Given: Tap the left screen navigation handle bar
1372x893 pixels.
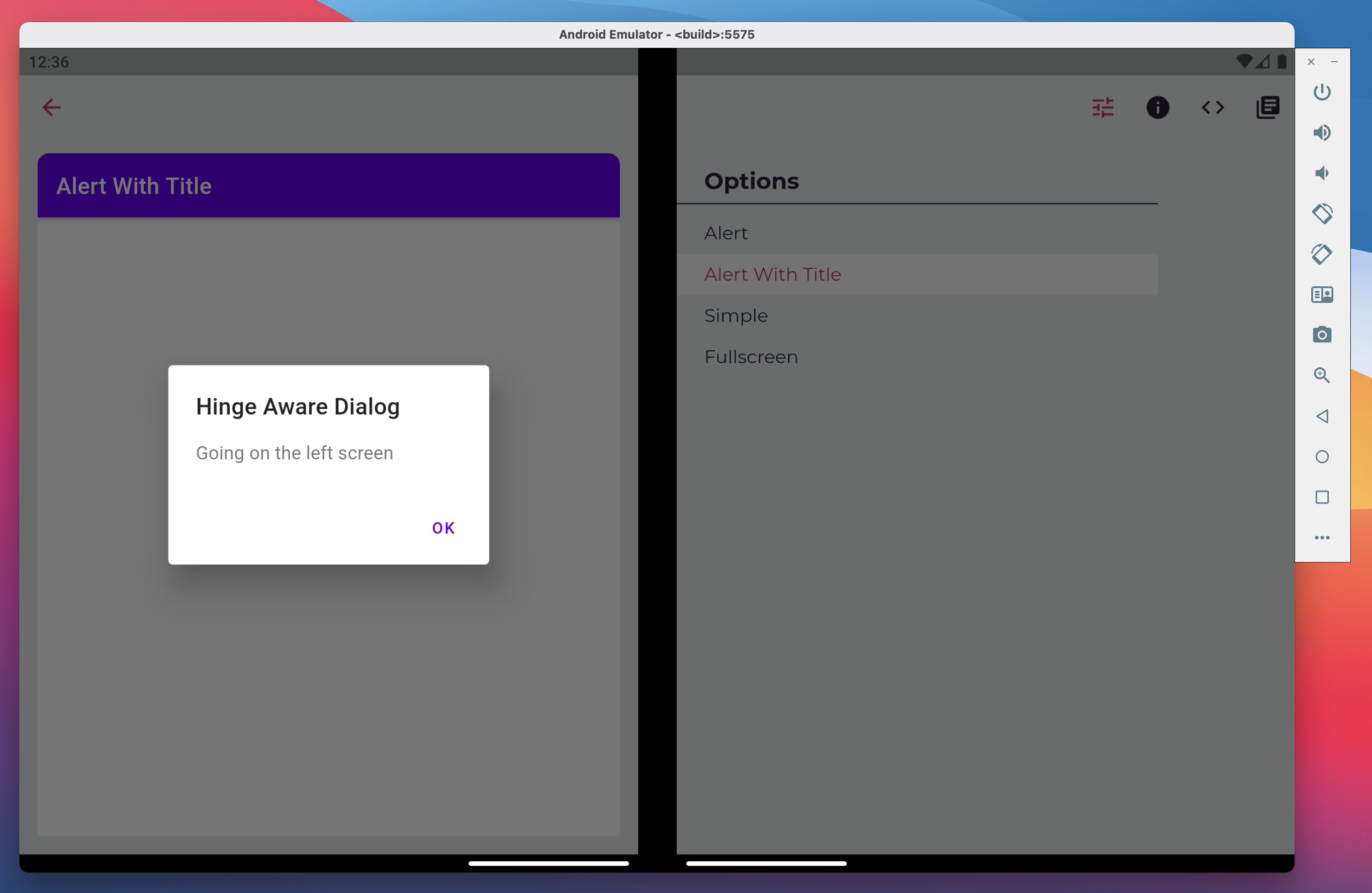Looking at the screenshot, I should tap(548, 864).
